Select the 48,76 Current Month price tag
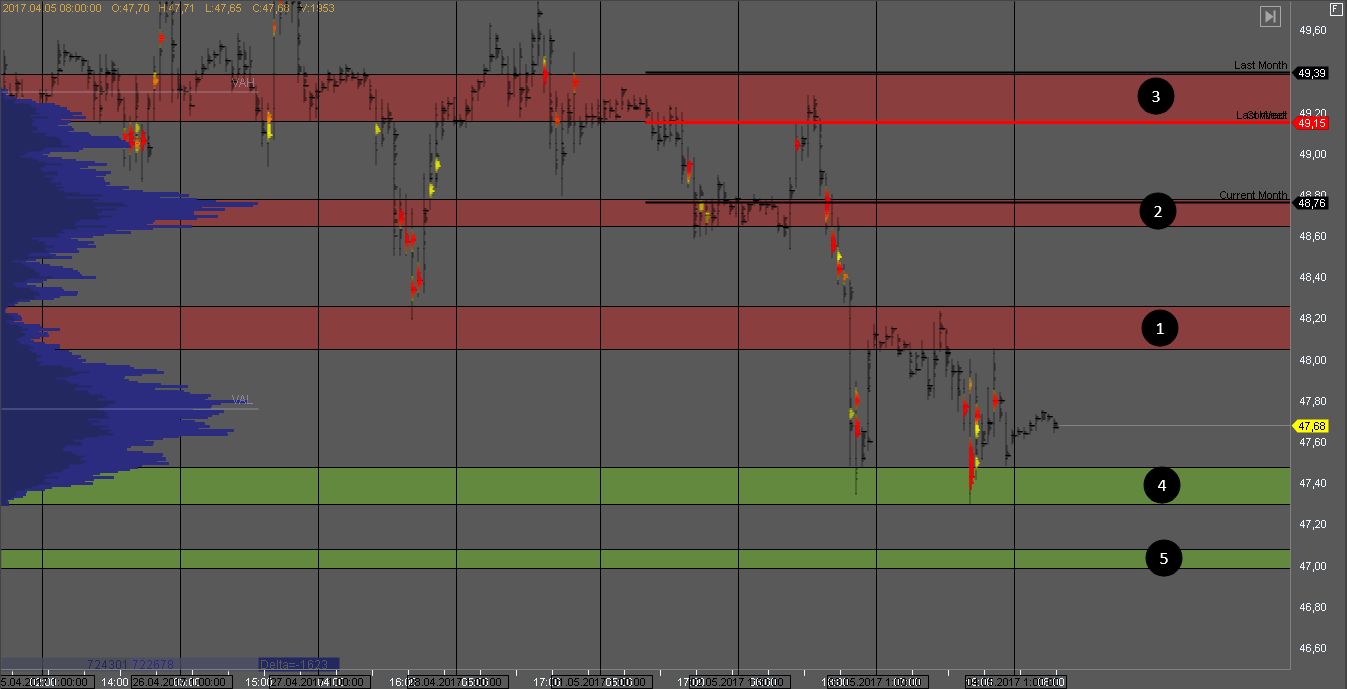 tap(1312, 203)
